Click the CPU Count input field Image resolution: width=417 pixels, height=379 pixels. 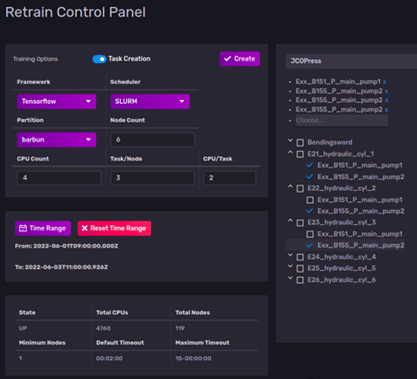(x=59, y=178)
